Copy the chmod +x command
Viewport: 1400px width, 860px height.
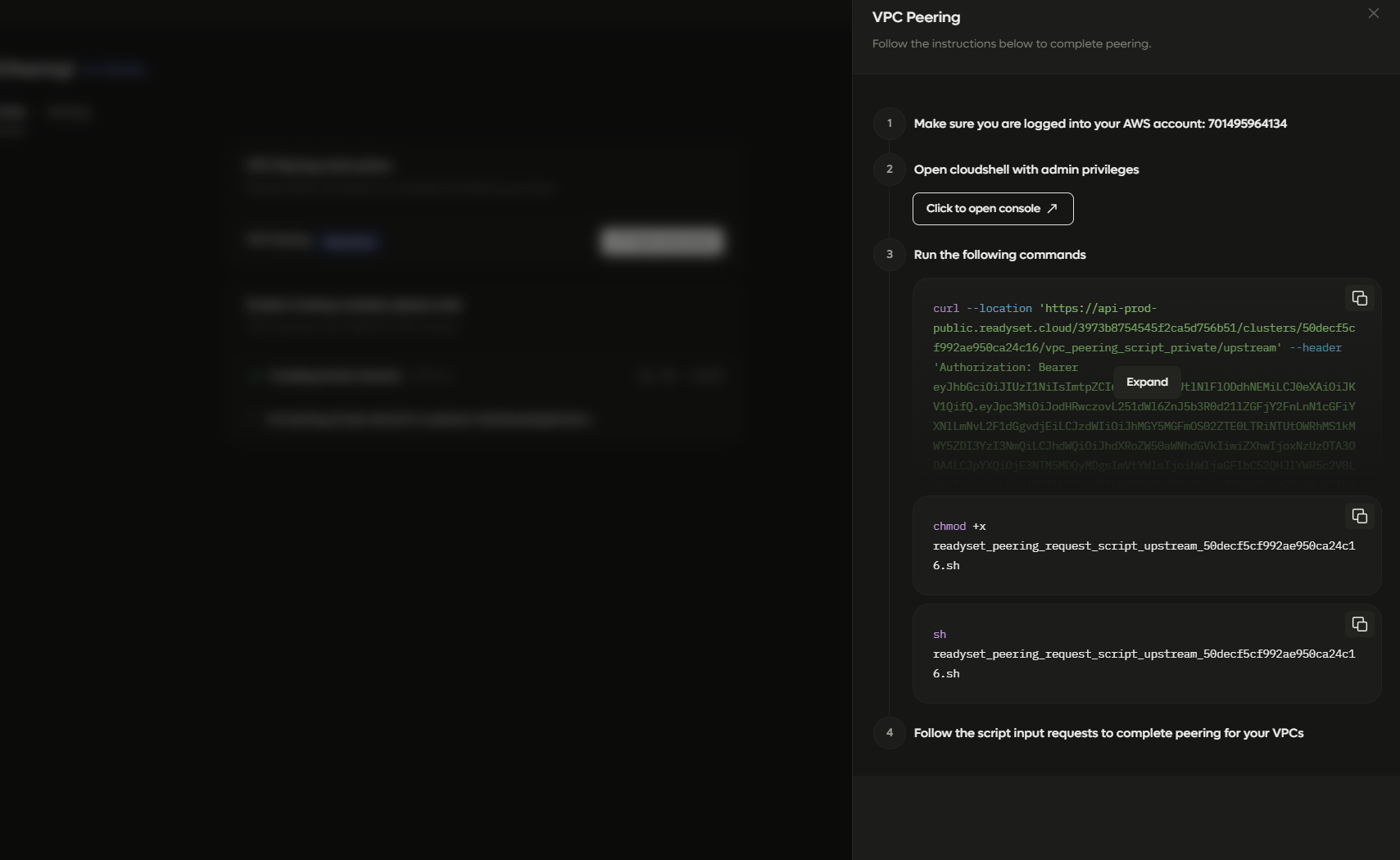[x=1360, y=516]
